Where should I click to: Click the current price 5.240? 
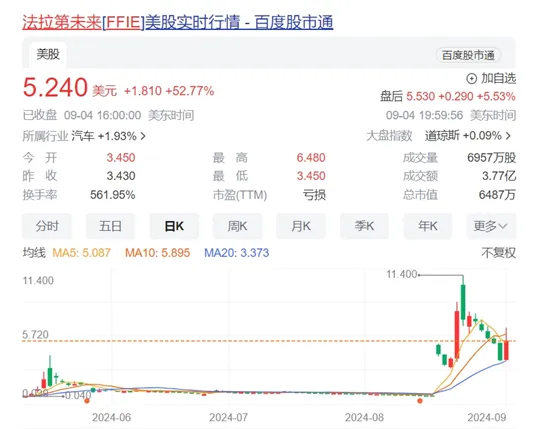coord(55,87)
